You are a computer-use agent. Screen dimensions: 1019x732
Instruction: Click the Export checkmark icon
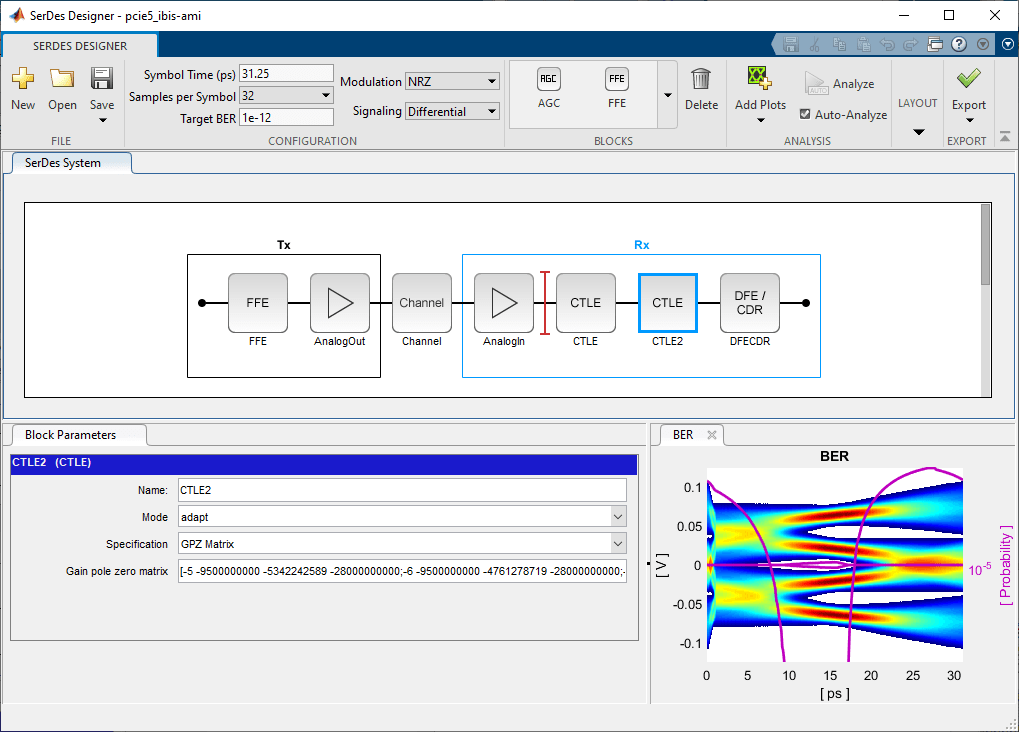[x=968, y=80]
